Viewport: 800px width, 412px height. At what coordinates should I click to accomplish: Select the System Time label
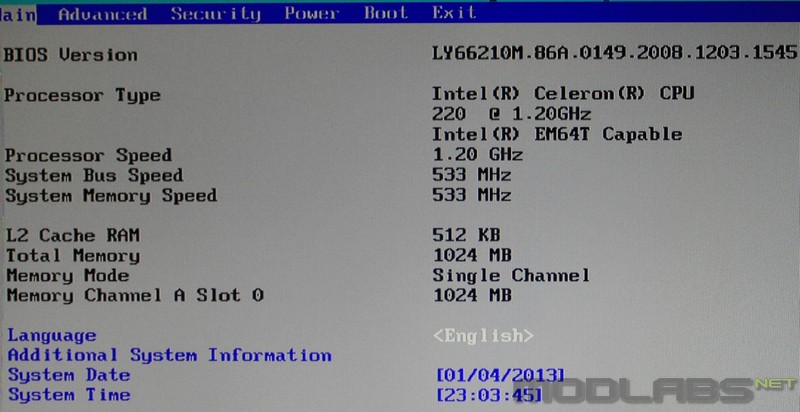coord(69,395)
